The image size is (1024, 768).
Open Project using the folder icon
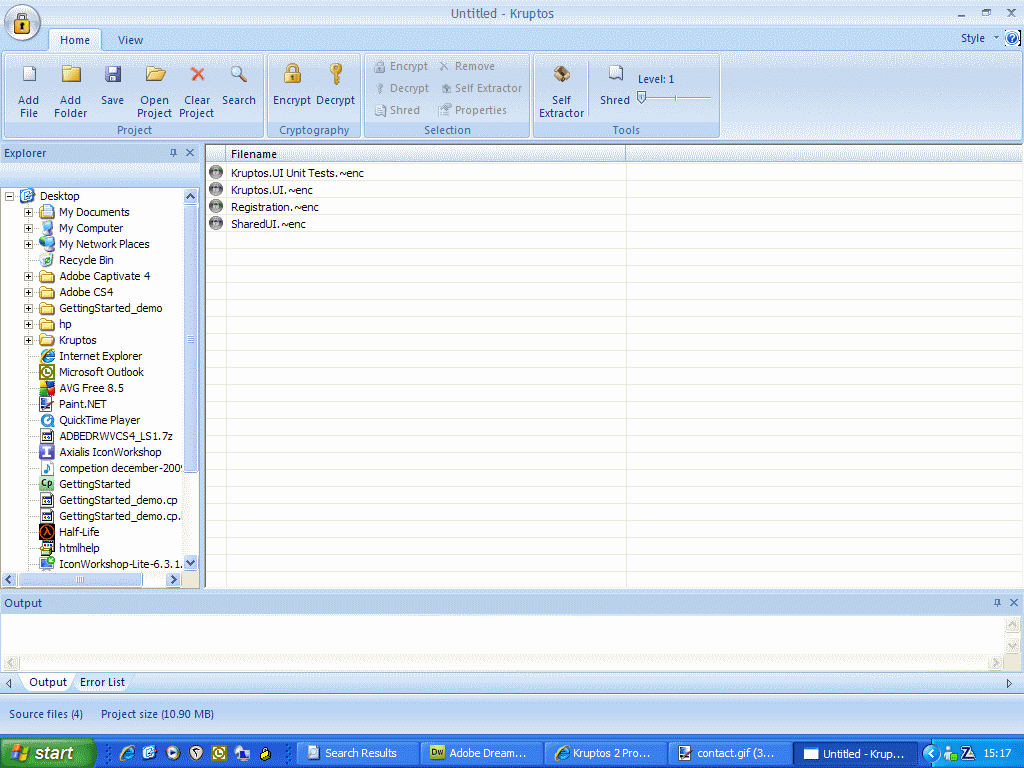pos(155,75)
